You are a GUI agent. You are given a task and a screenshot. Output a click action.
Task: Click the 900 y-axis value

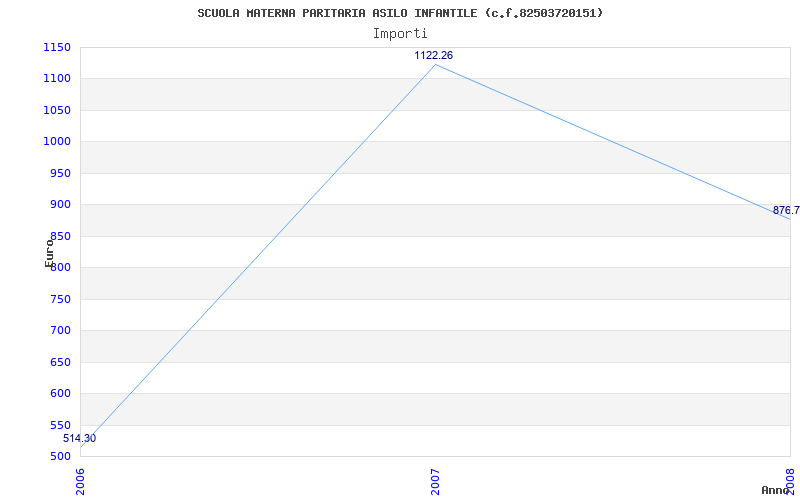60,205
